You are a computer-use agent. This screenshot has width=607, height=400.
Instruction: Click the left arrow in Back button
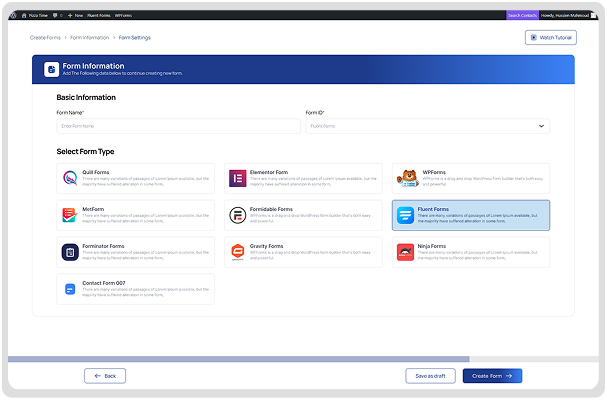98,376
